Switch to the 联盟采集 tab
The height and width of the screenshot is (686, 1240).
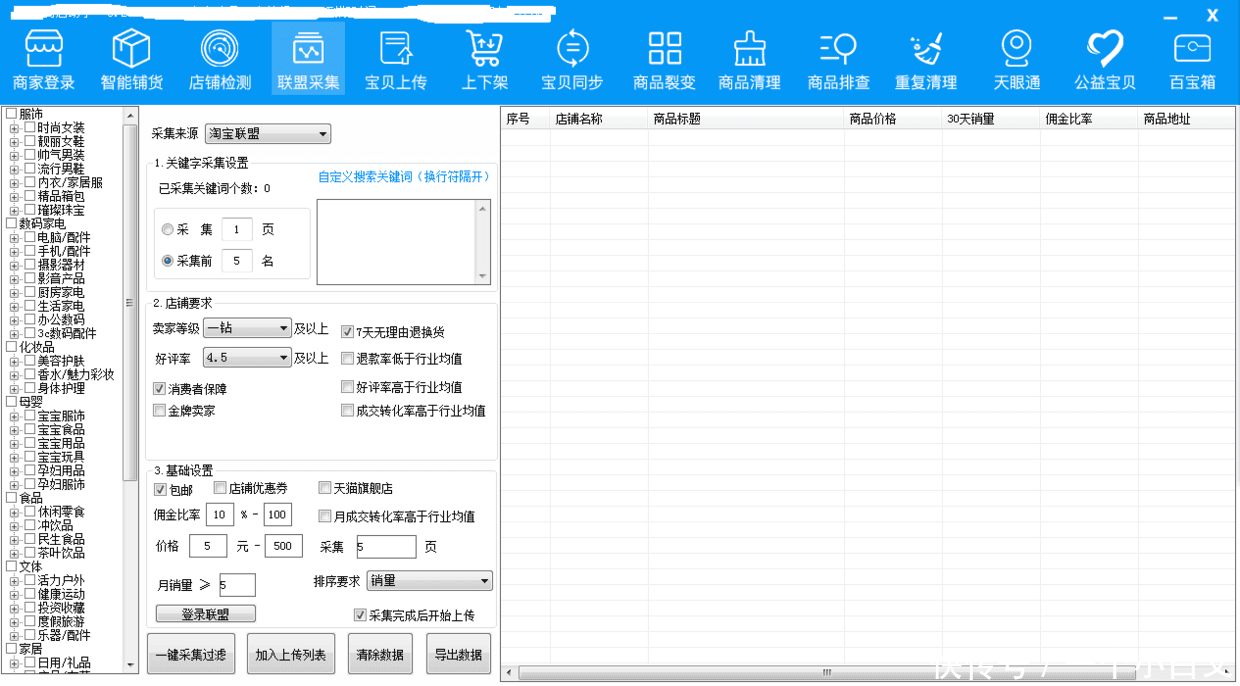click(x=308, y=58)
